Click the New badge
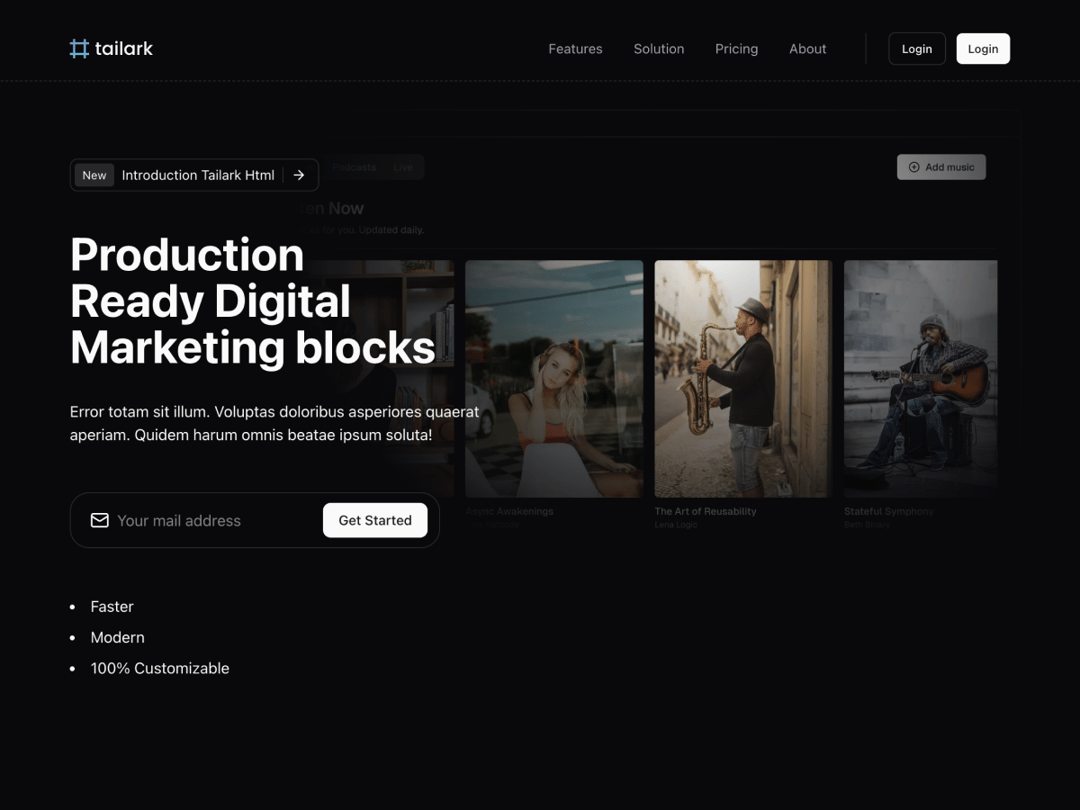Image resolution: width=1080 pixels, height=810 pixels. click(x=94, y=175)
